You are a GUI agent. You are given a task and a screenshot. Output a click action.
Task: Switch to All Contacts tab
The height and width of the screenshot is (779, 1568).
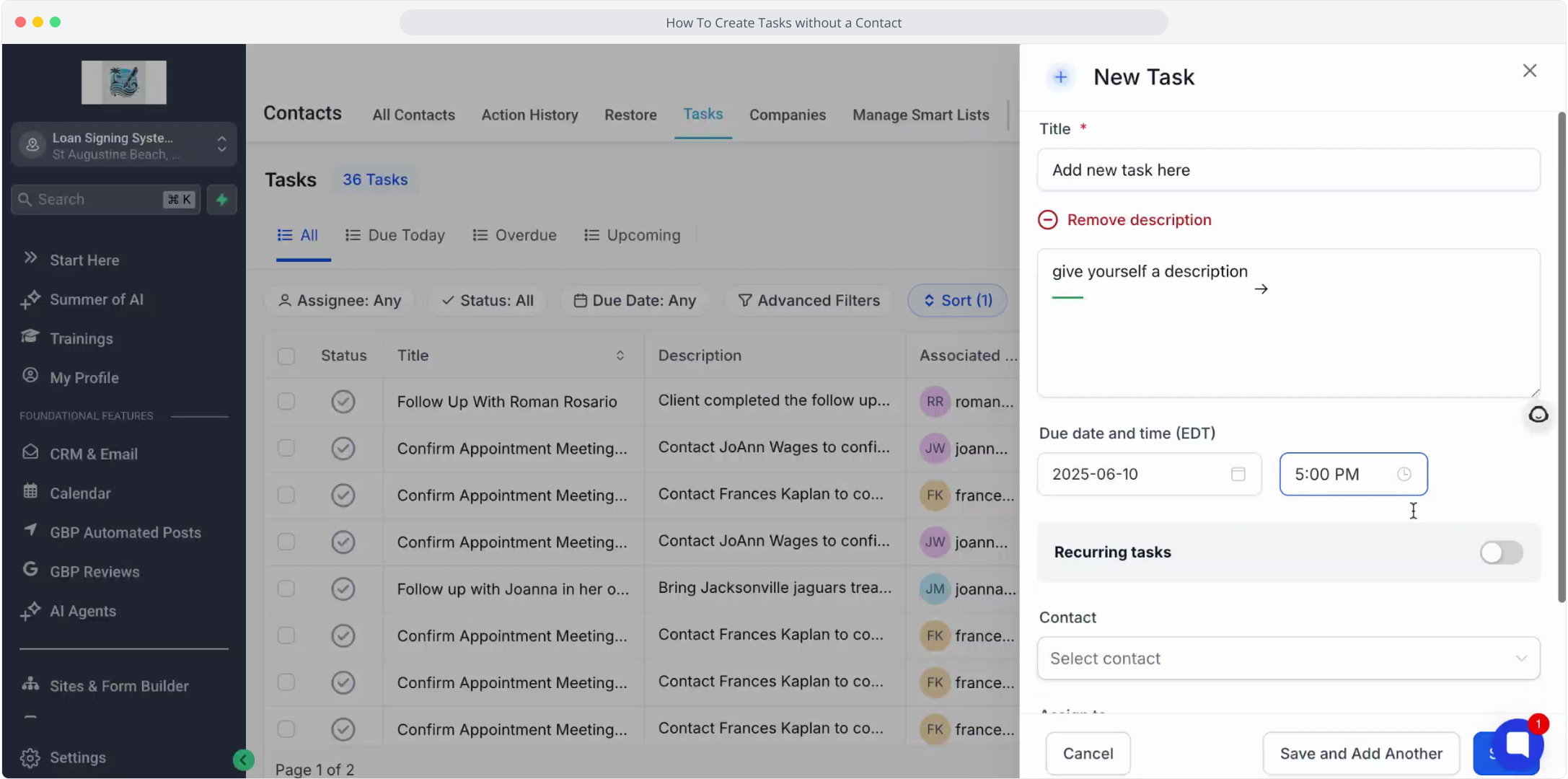(x=414, y=115)
